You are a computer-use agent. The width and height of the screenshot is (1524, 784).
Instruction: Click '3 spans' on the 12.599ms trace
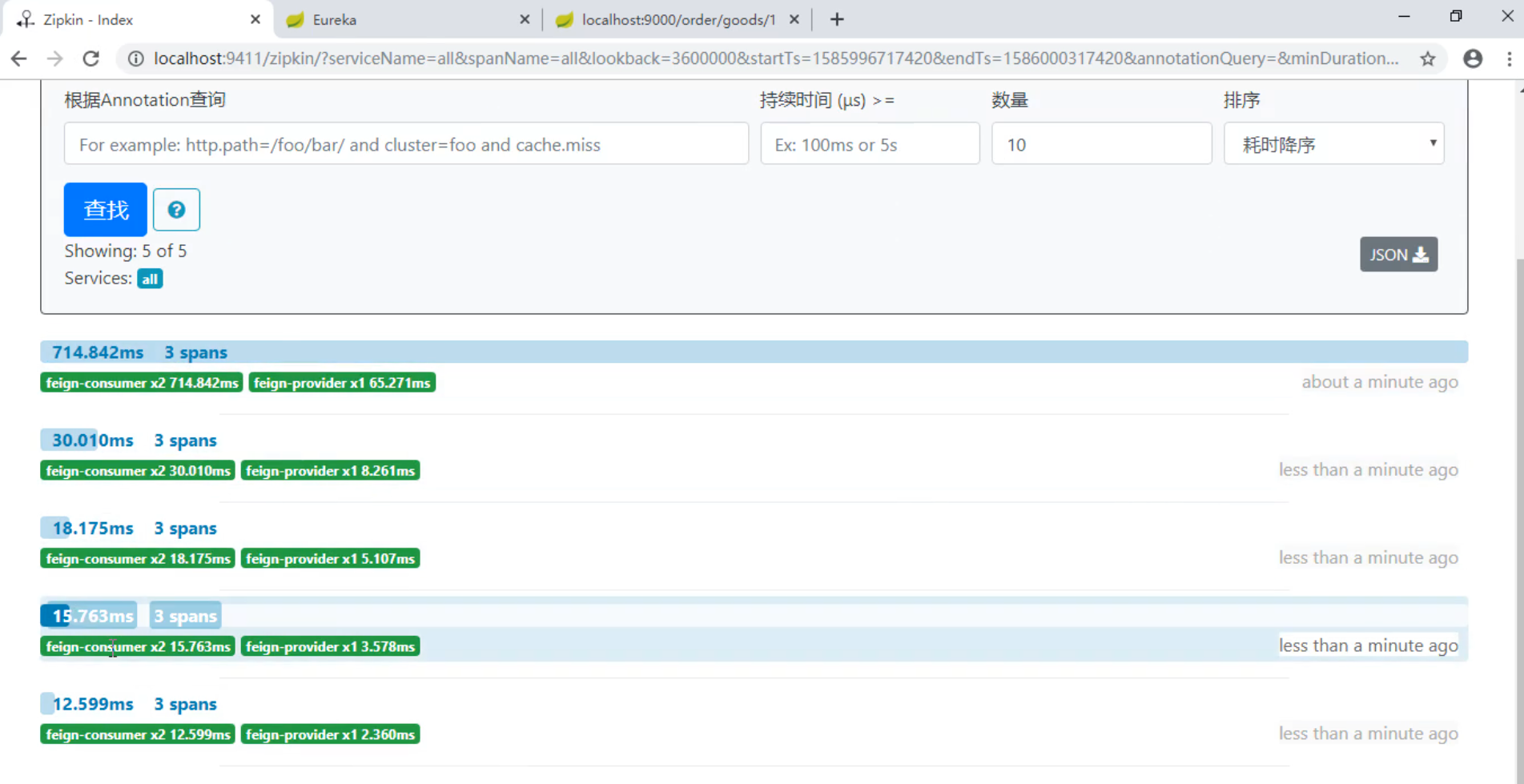(x=185, y=704)
